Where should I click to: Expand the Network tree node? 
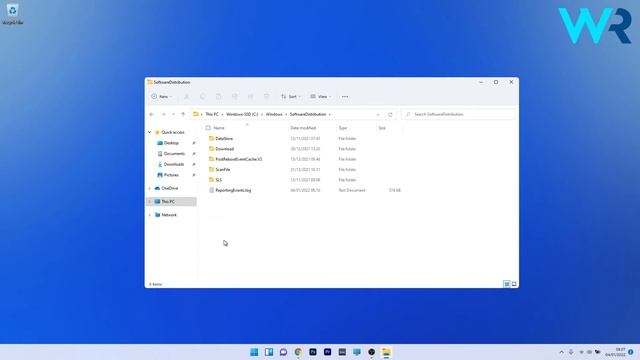(x=150, y=215)
